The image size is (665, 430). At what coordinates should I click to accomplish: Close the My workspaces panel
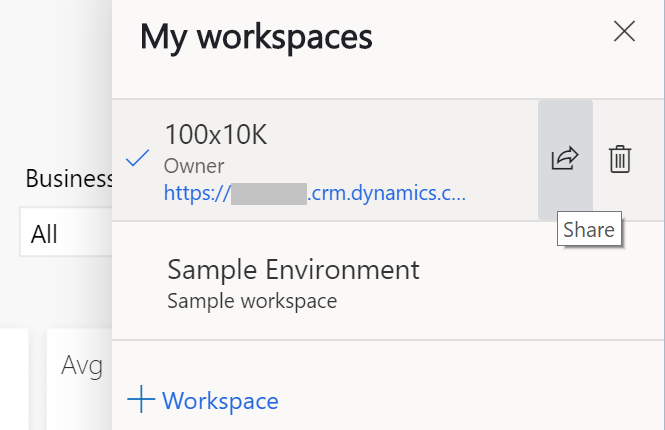(624, 32)
